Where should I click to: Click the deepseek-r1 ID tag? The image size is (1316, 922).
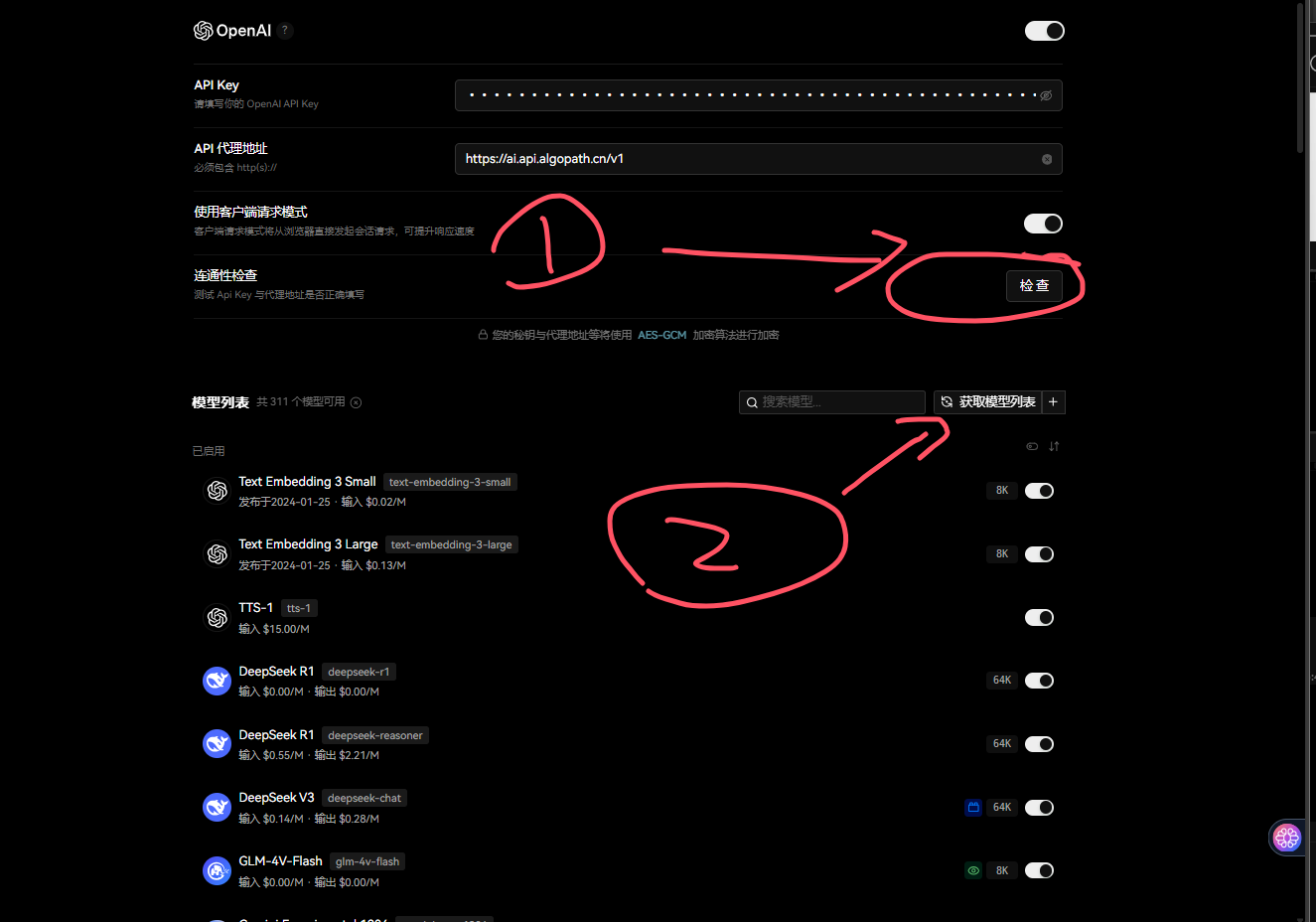[359, 672]
